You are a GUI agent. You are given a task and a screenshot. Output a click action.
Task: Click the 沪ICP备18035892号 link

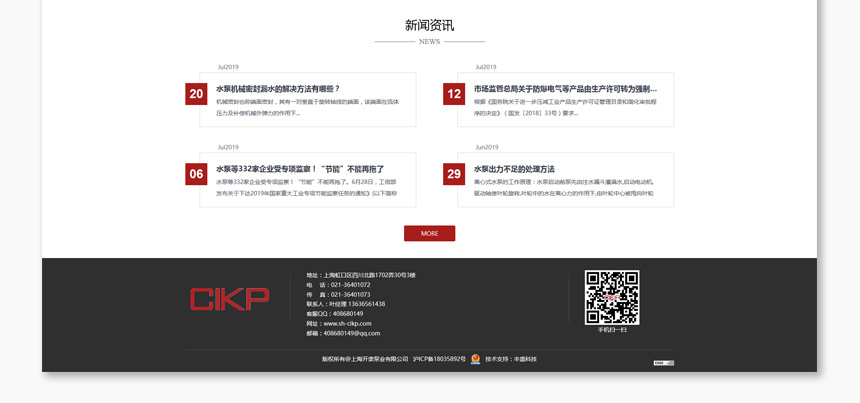439,359
